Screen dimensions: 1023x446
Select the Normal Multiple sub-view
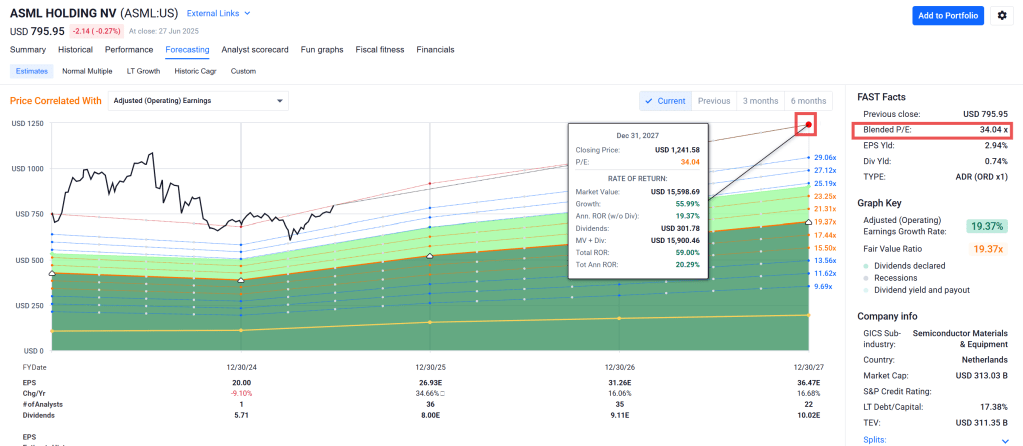(x=87, y=71)
